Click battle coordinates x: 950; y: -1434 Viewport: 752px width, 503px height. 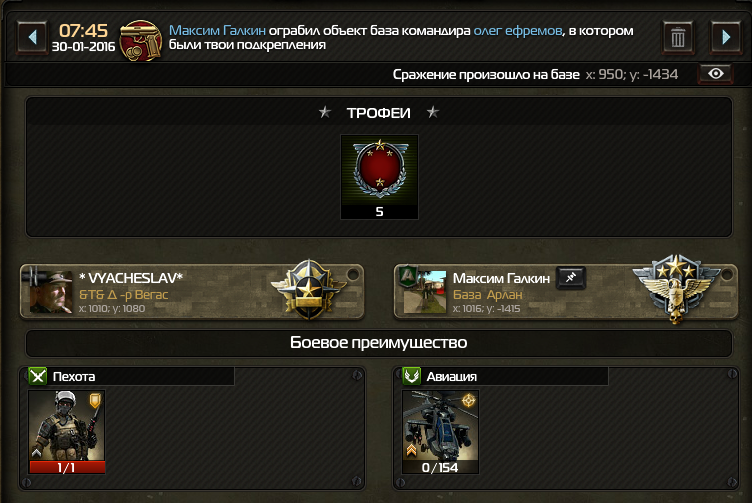point(632,74)
